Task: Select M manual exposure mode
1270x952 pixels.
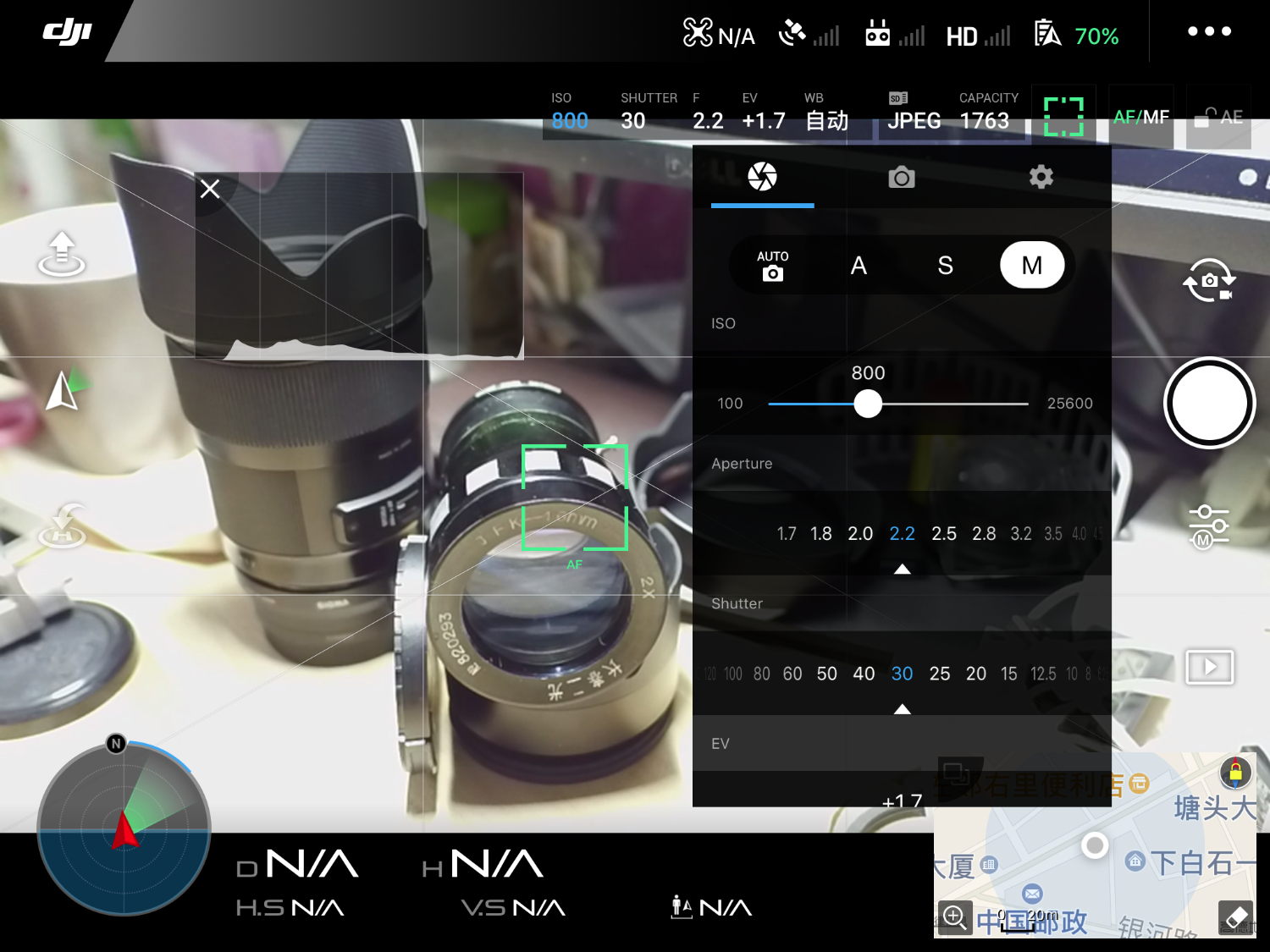Action: (x=1032, y=266)
